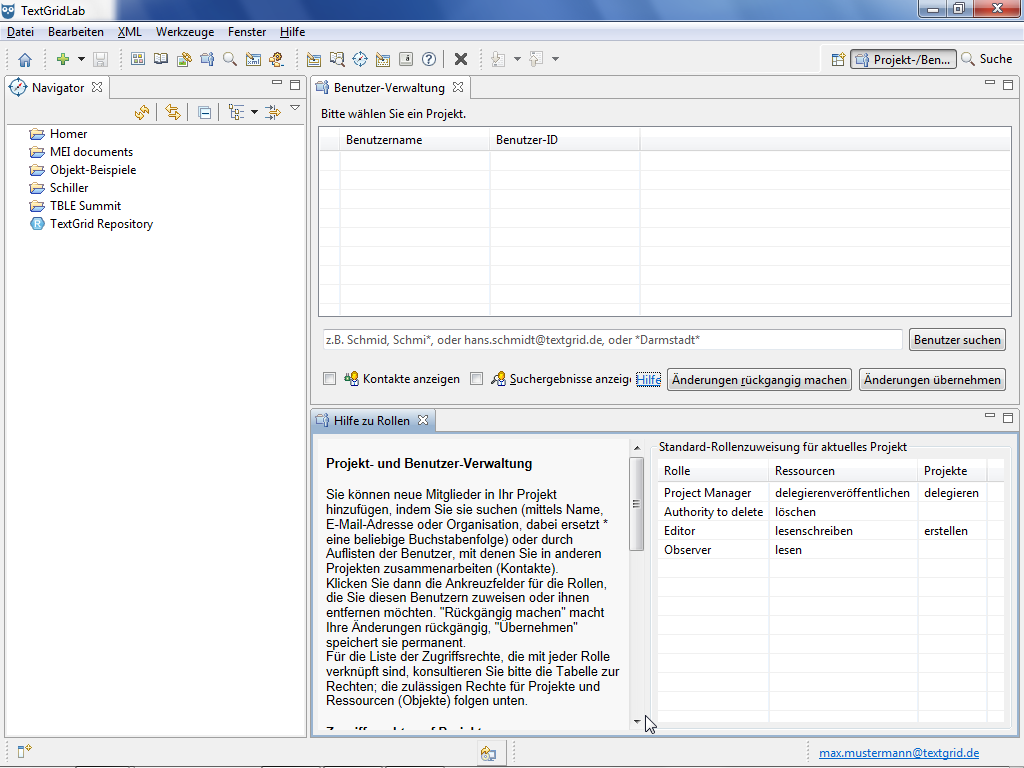Click the help question mark toolbar icon
The width and height of the screenshot is (1024, 768).
(x=429, y=60)
